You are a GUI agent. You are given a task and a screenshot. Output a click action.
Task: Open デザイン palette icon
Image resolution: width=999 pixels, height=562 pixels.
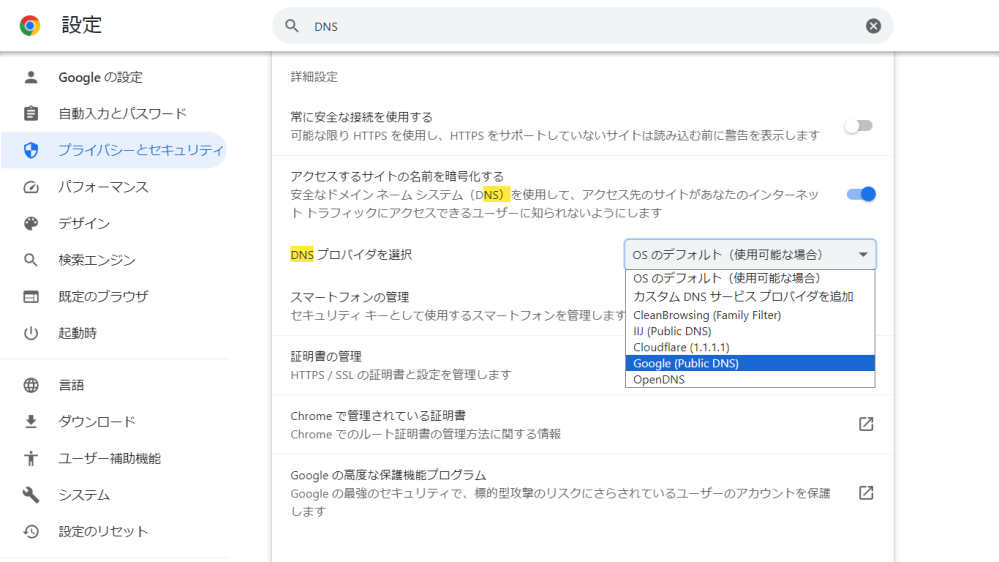(x=31, y=224)
